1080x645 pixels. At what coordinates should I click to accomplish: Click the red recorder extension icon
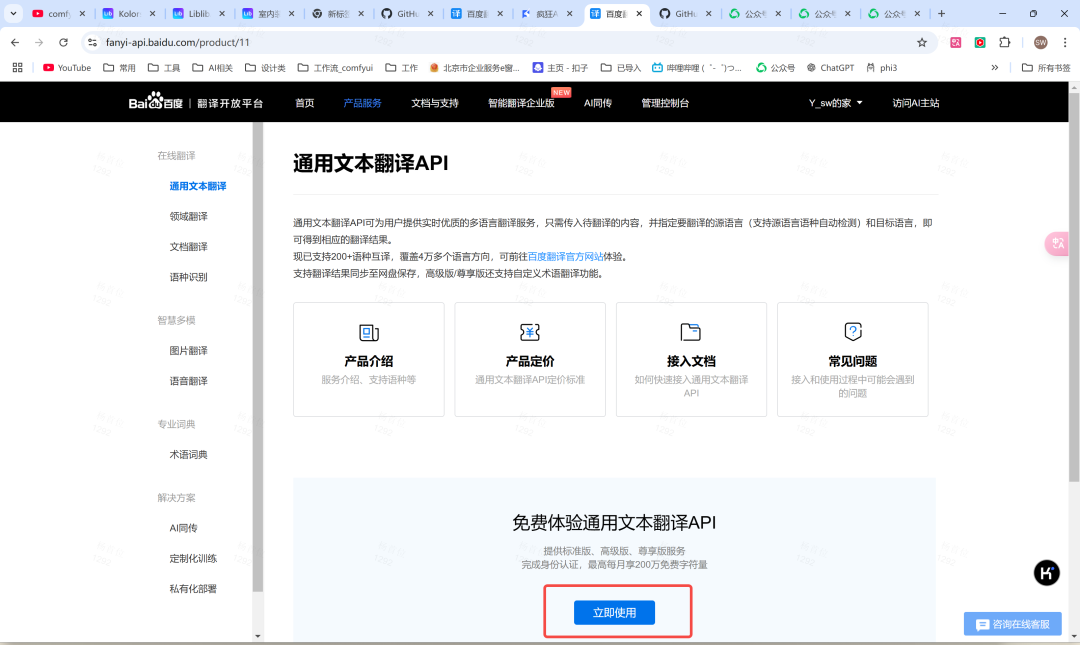click(x=979, y=43)
